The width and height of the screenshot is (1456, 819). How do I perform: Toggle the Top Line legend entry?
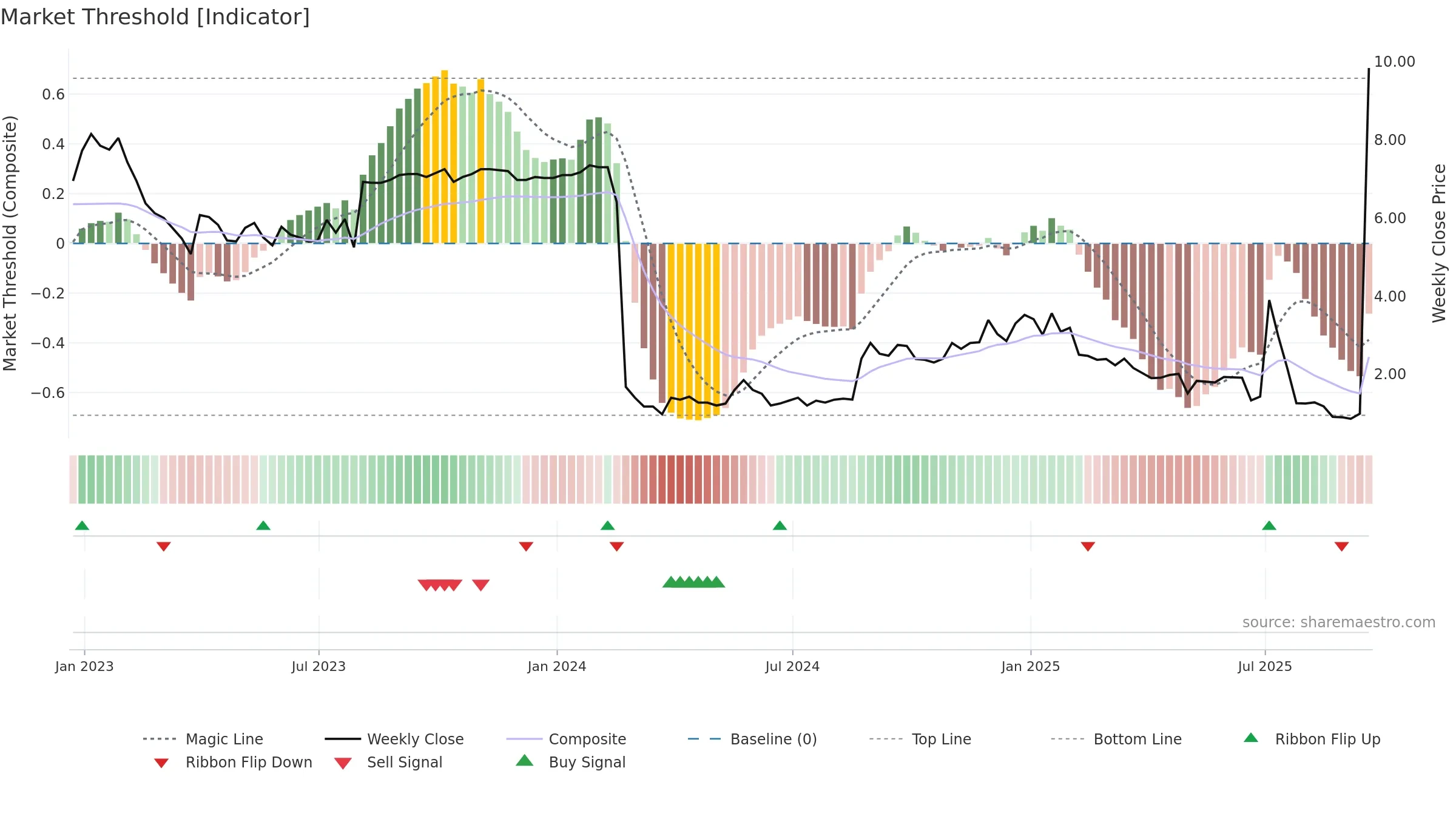point(920,739)
